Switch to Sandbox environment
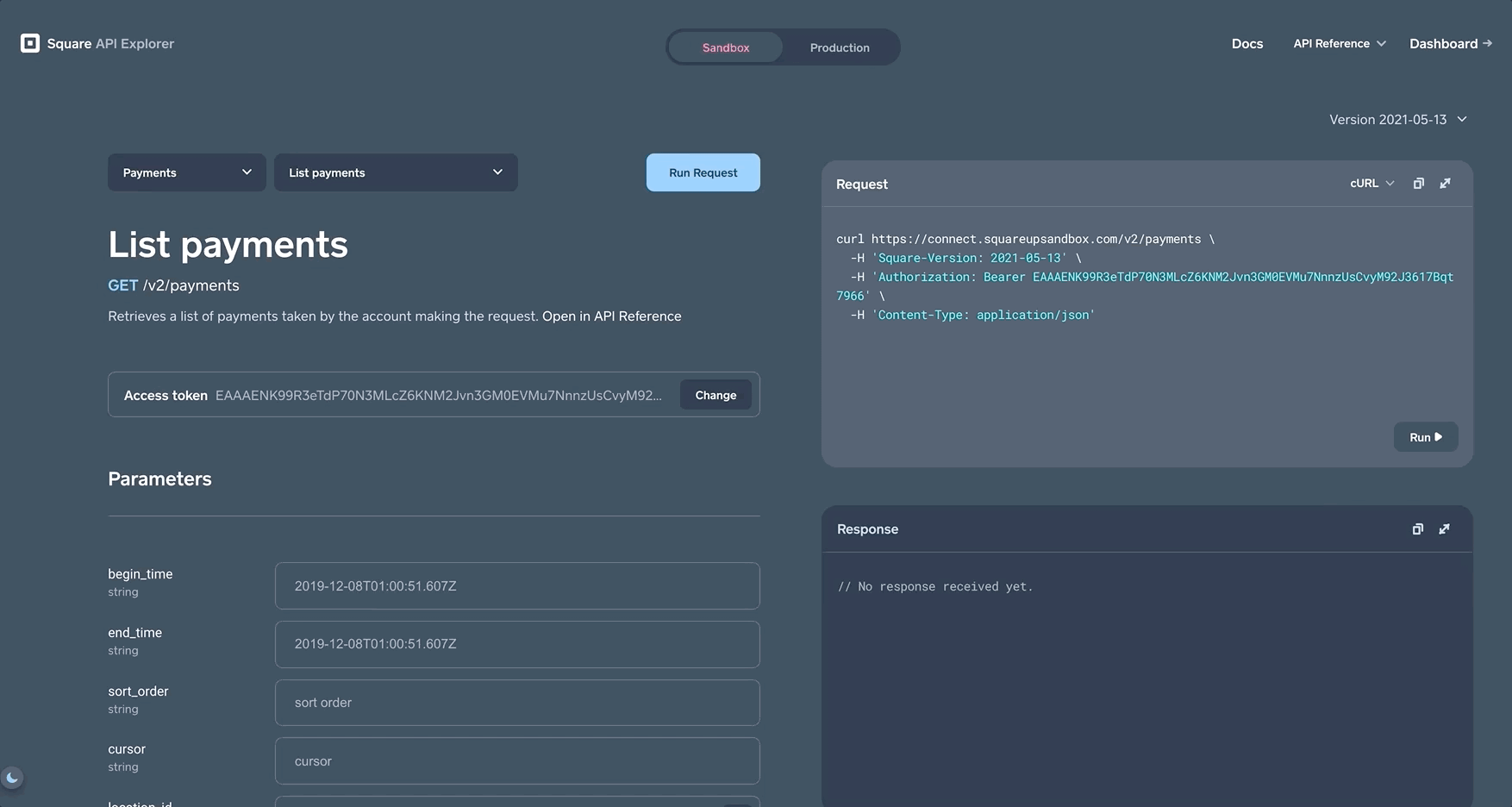The width and height of the screenshot is (1512, 807). 726,47
